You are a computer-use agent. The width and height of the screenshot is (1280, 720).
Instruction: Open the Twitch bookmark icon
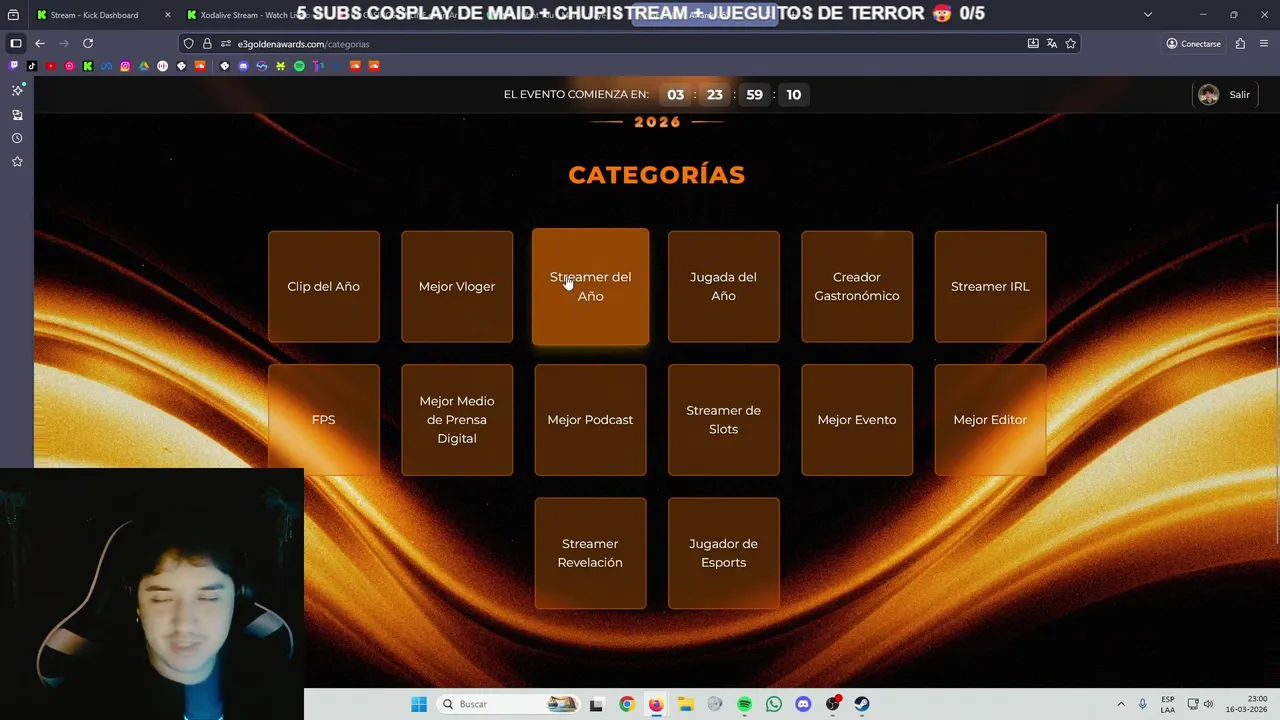point(13,66)
